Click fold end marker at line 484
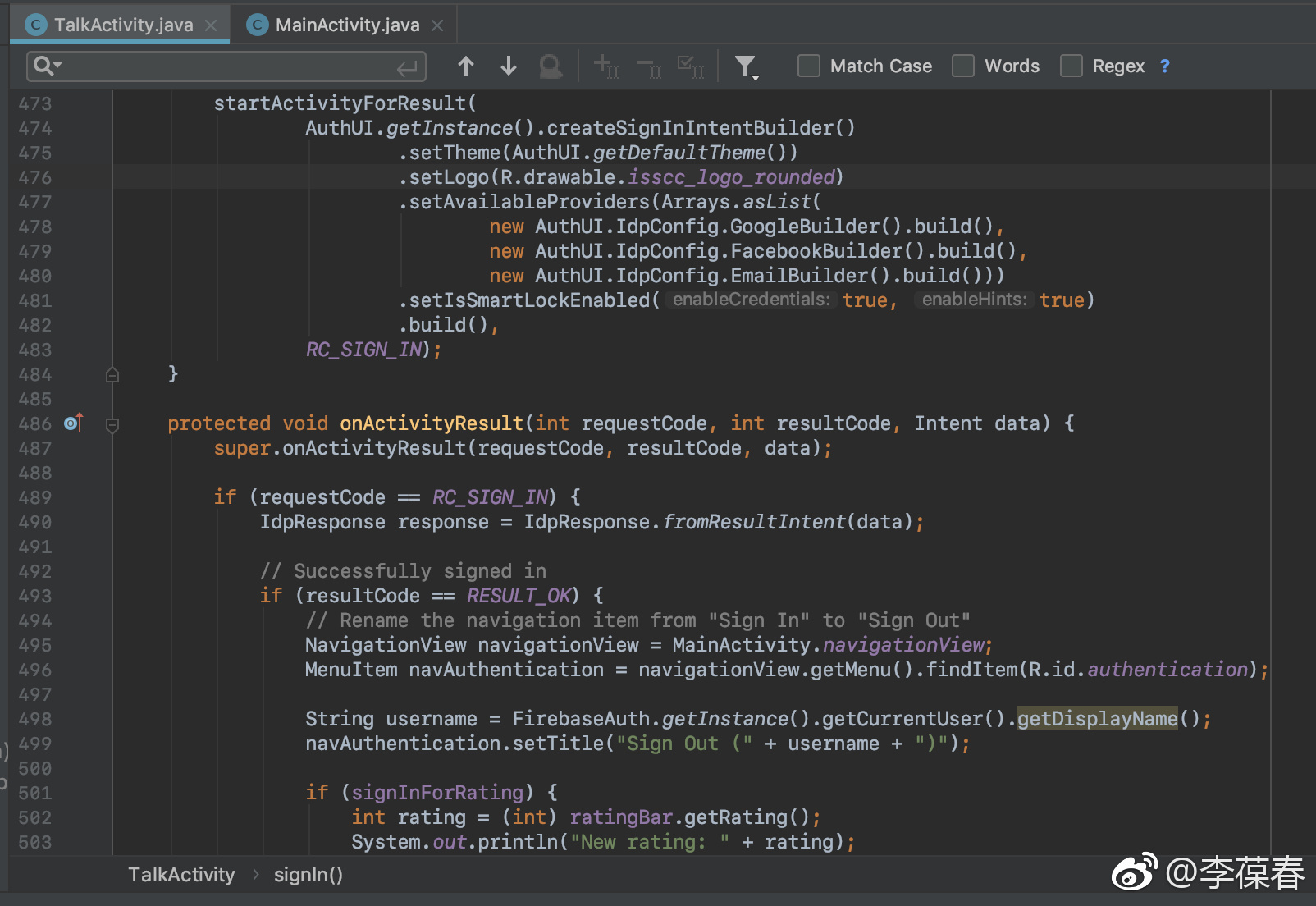1316x906 pixels. click(x=112, y=375)
